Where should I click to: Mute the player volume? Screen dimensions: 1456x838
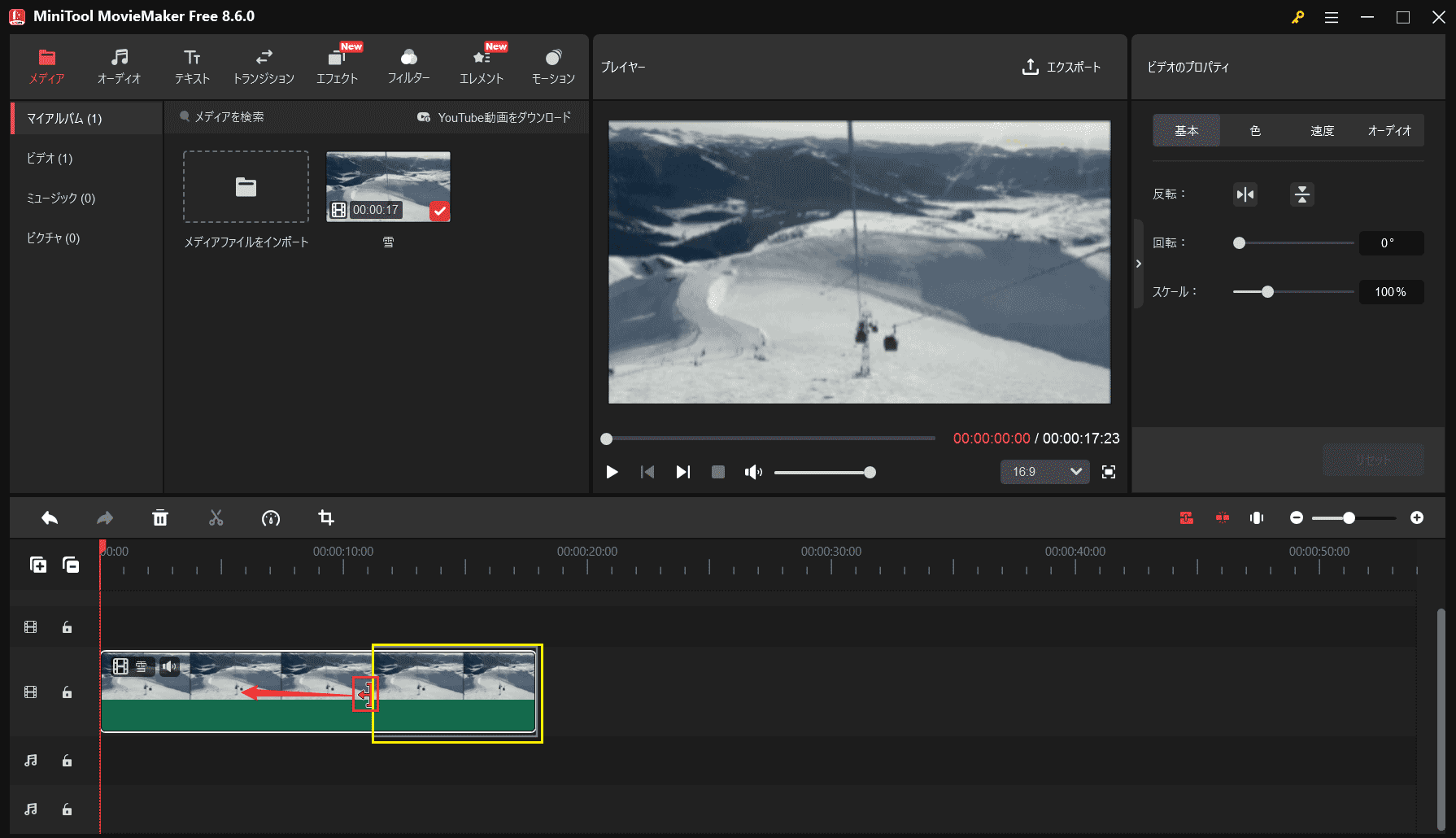click(753, 472)
